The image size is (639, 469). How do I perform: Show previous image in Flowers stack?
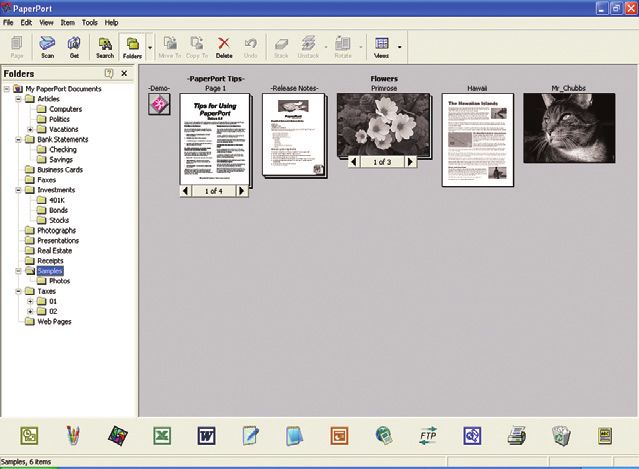point(354,162)
